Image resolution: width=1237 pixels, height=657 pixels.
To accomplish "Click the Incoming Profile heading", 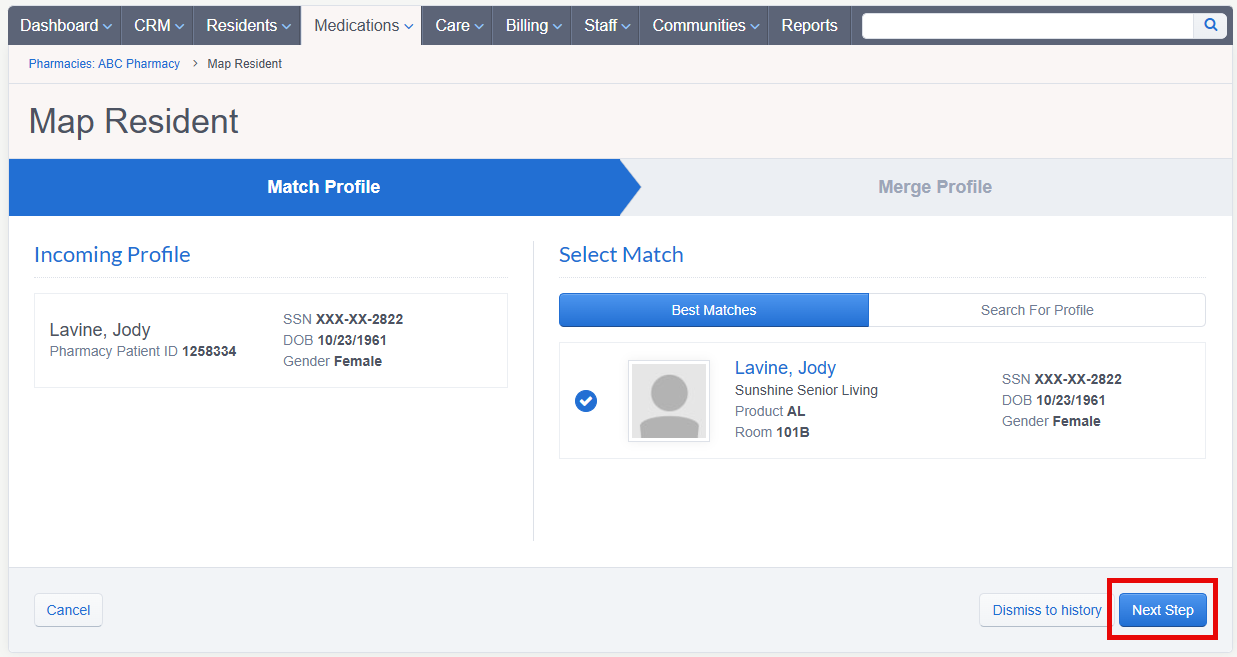I will [x=112, y=255].
